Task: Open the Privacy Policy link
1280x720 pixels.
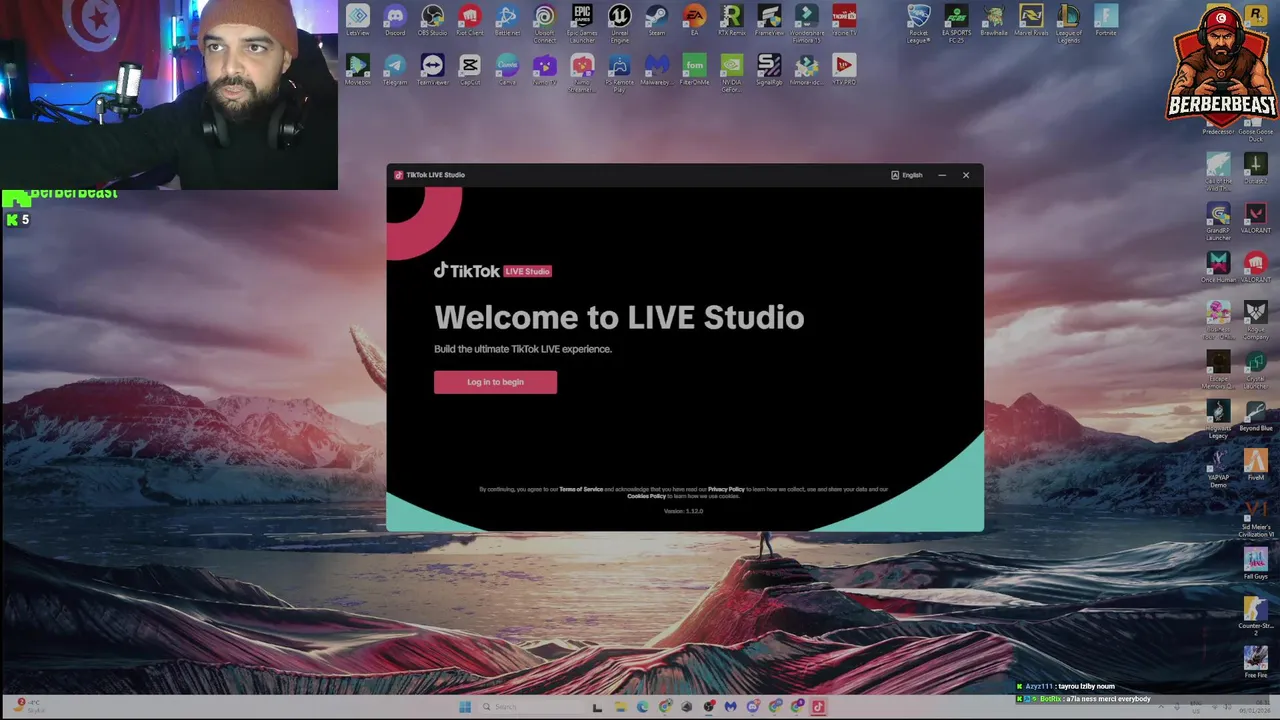Action: [x=726, y=489]
